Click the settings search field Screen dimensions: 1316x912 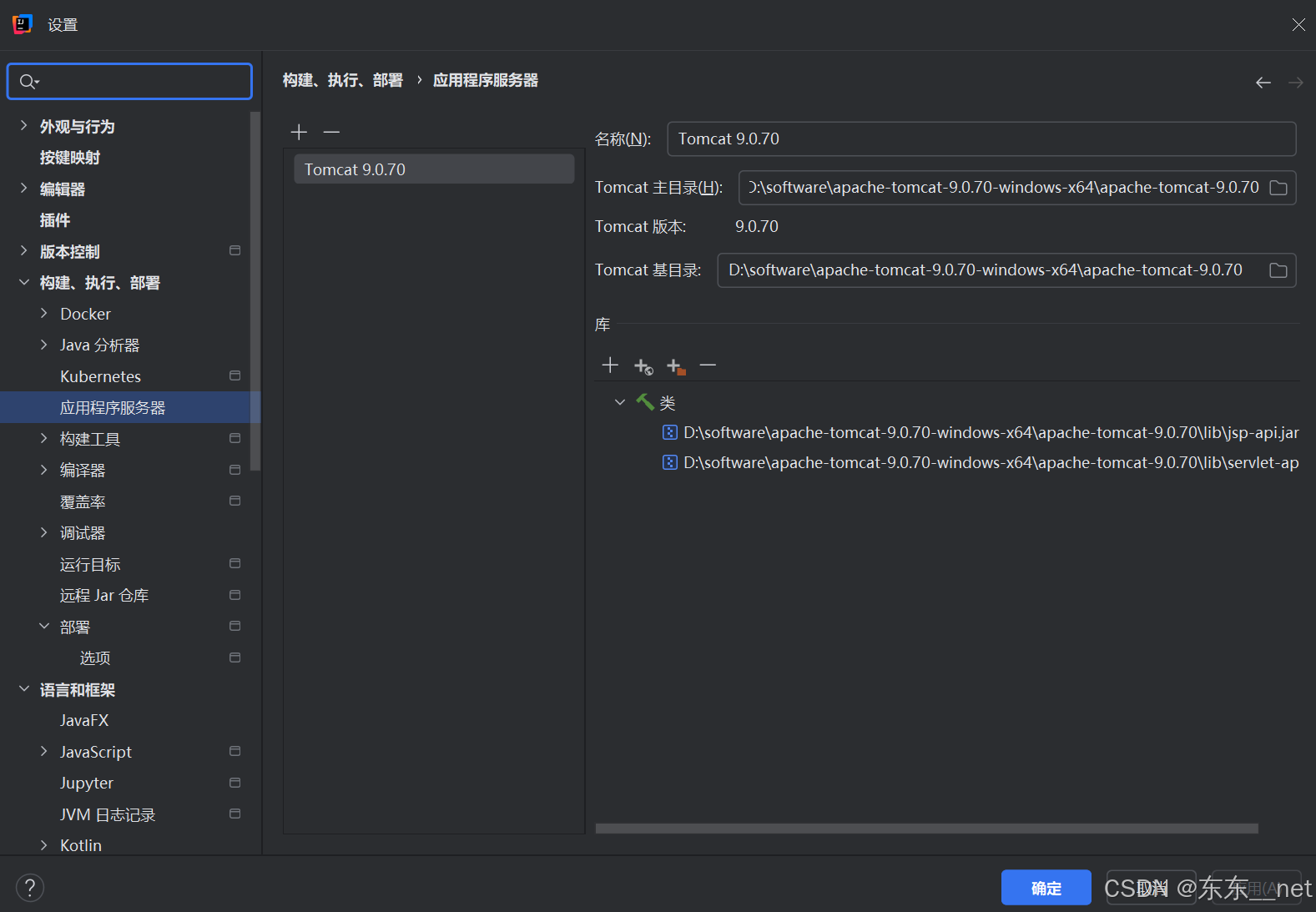129,82
